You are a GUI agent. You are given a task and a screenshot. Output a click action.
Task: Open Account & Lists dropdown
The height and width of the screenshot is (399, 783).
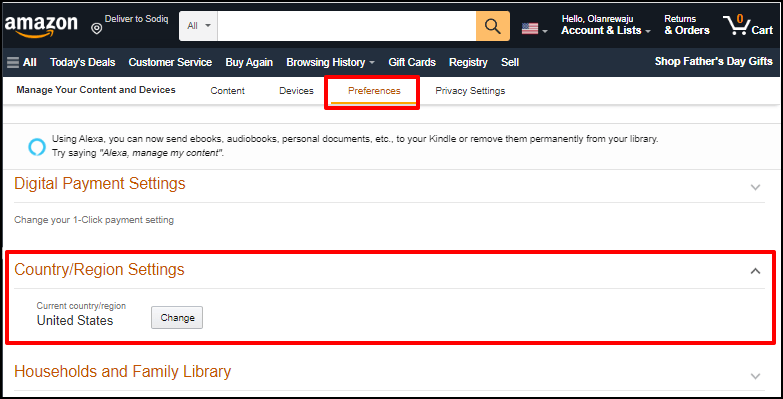pyautogui.click(x=606, y=25)
